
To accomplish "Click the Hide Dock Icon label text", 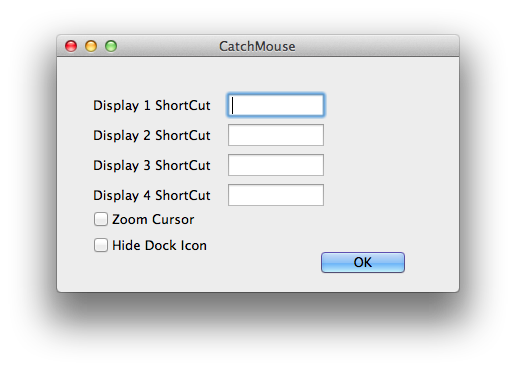I will tap(159, 246).
